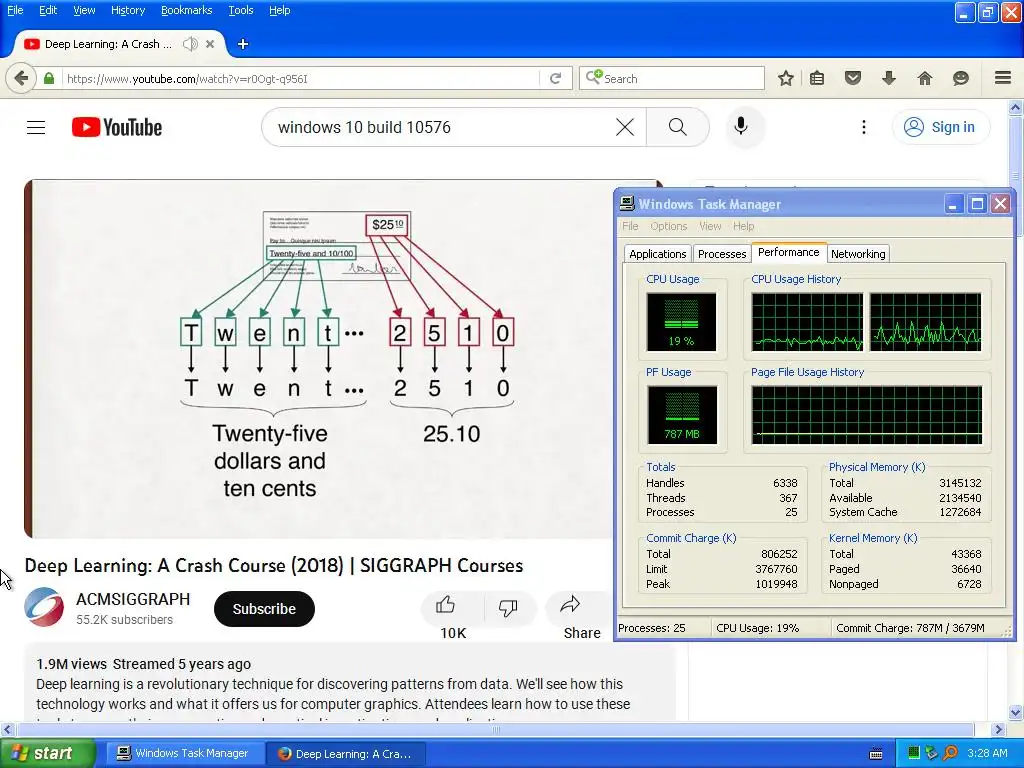The height and width of the screenshot is (768, 1024).
Task: Go back using the browser back arrow
Action: click(21, 78)
